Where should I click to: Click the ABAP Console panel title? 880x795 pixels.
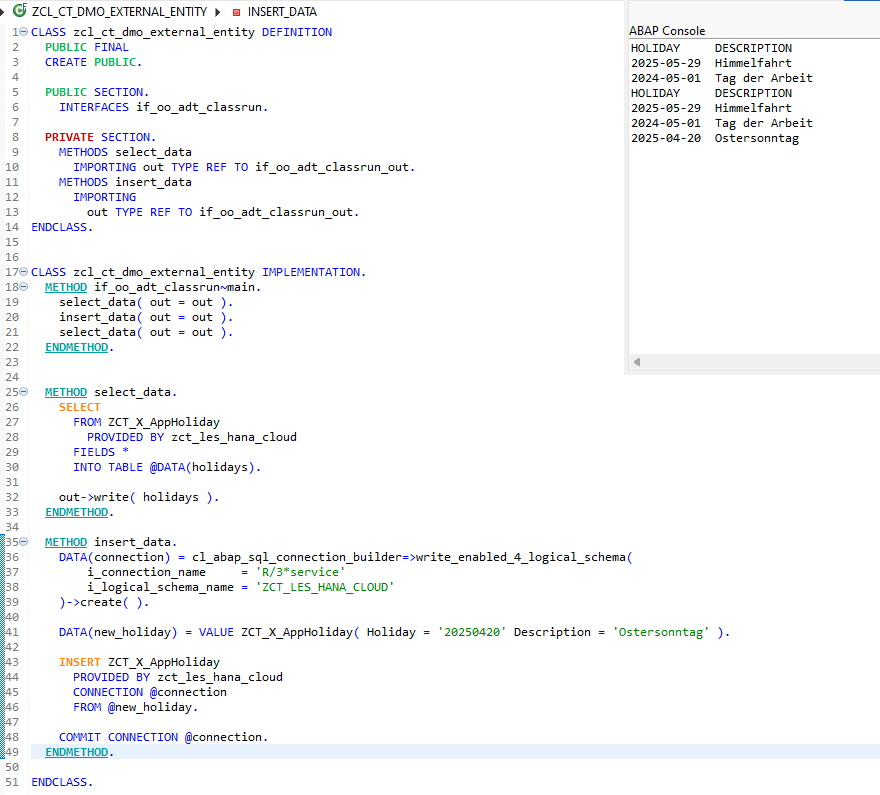[667, 31]
